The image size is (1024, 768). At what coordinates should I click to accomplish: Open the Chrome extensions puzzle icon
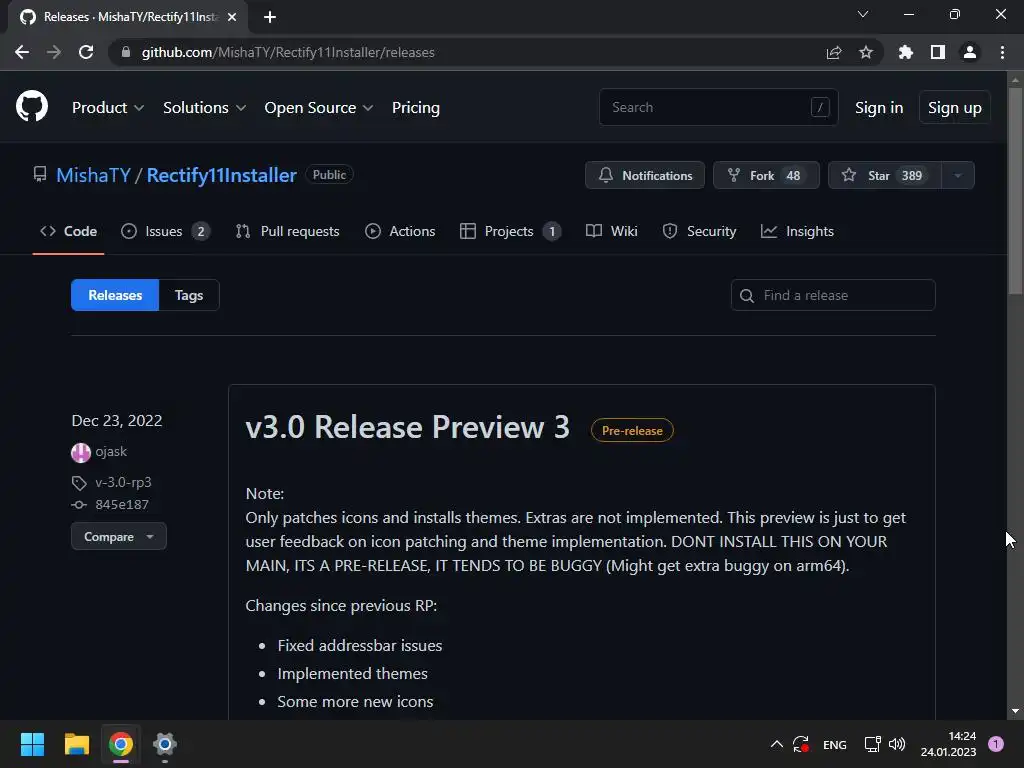tap(905, 52)
